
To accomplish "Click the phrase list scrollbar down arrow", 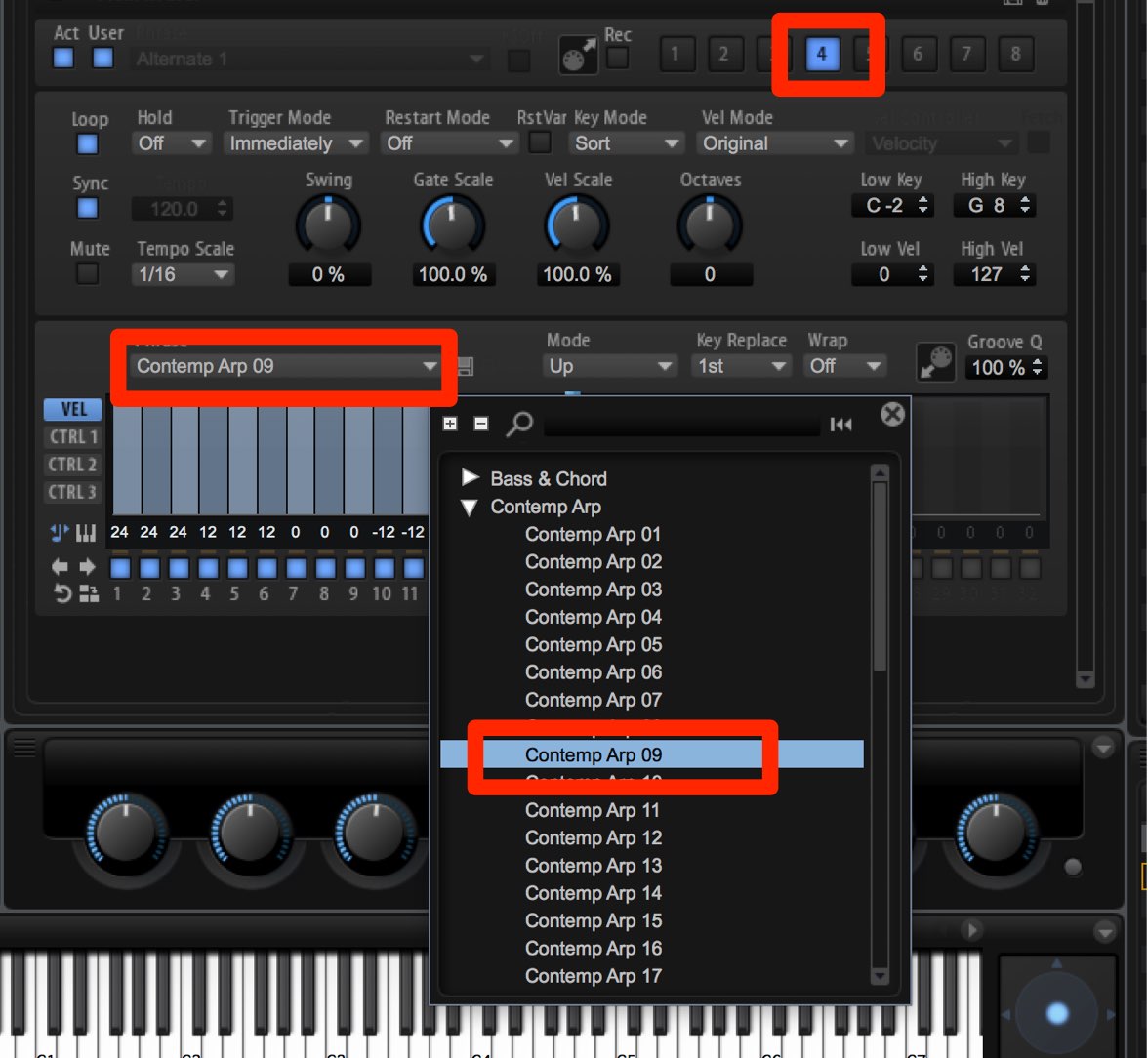I will [881, 977].
